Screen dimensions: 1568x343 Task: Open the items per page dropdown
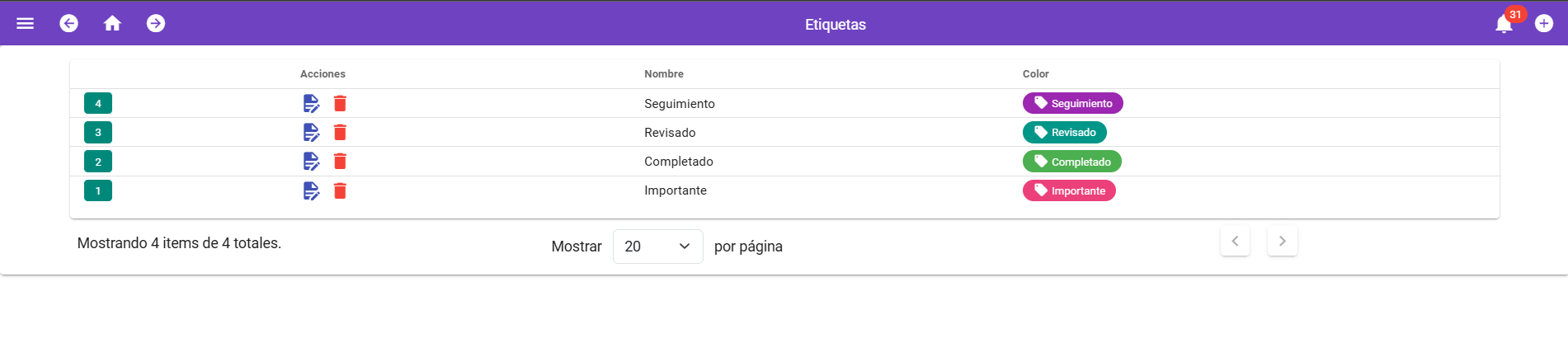pyautogui.click(x=657, y=247)
